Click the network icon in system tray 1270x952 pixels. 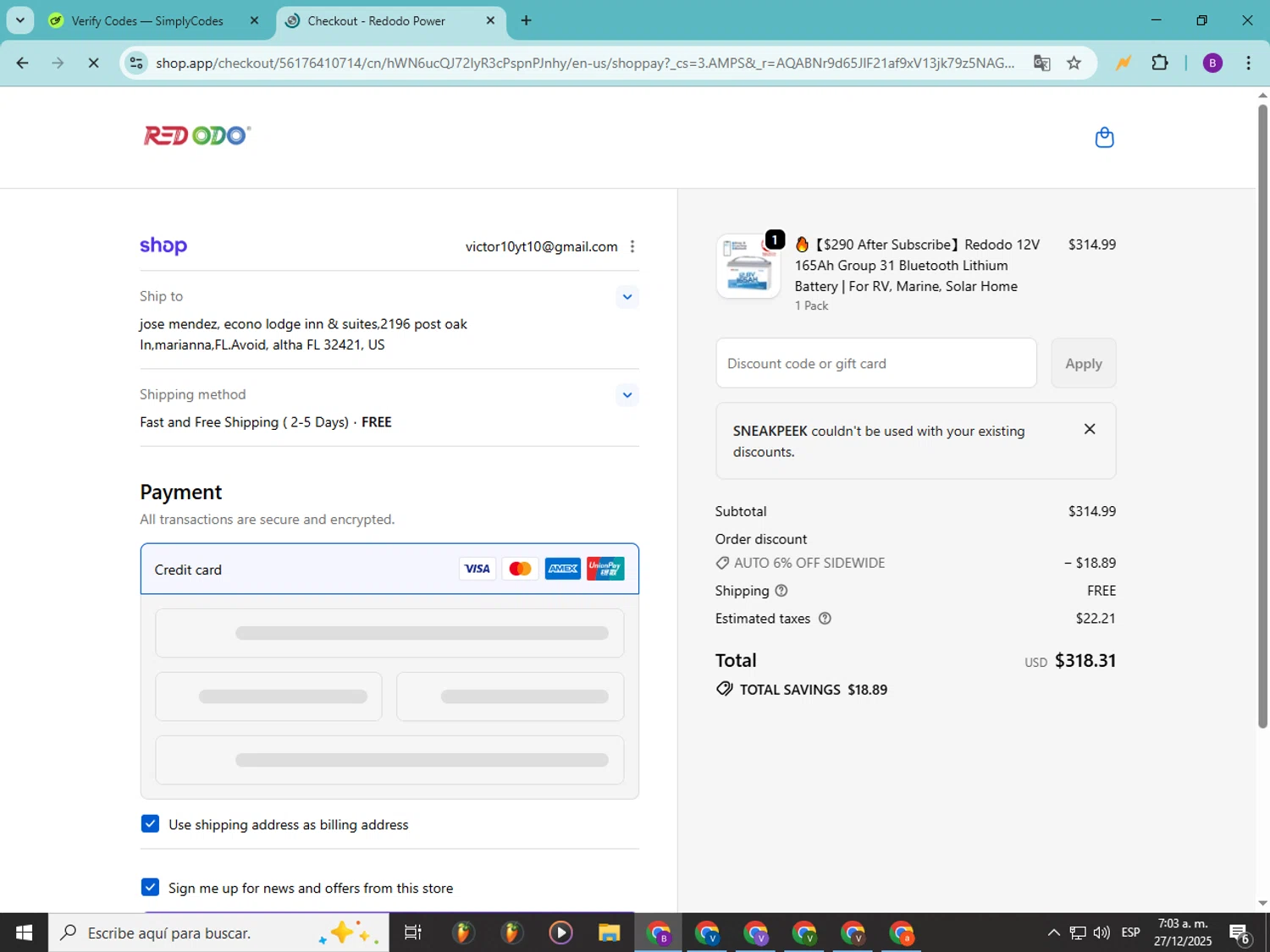pyautogui.click(x=1078, y=933)
